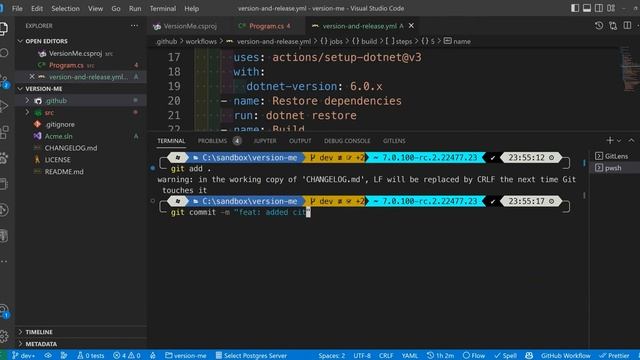This screenshot has height=360, width=640.
Task: Click the dev branch indicator in status bar
Action: [23, 356]
